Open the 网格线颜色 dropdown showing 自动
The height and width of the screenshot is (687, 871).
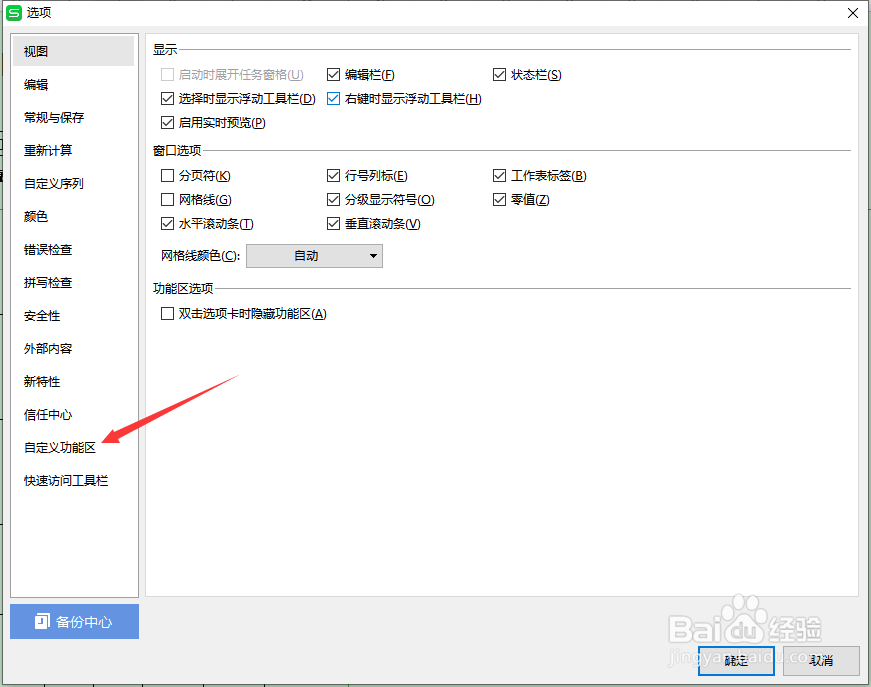point(314,256)
